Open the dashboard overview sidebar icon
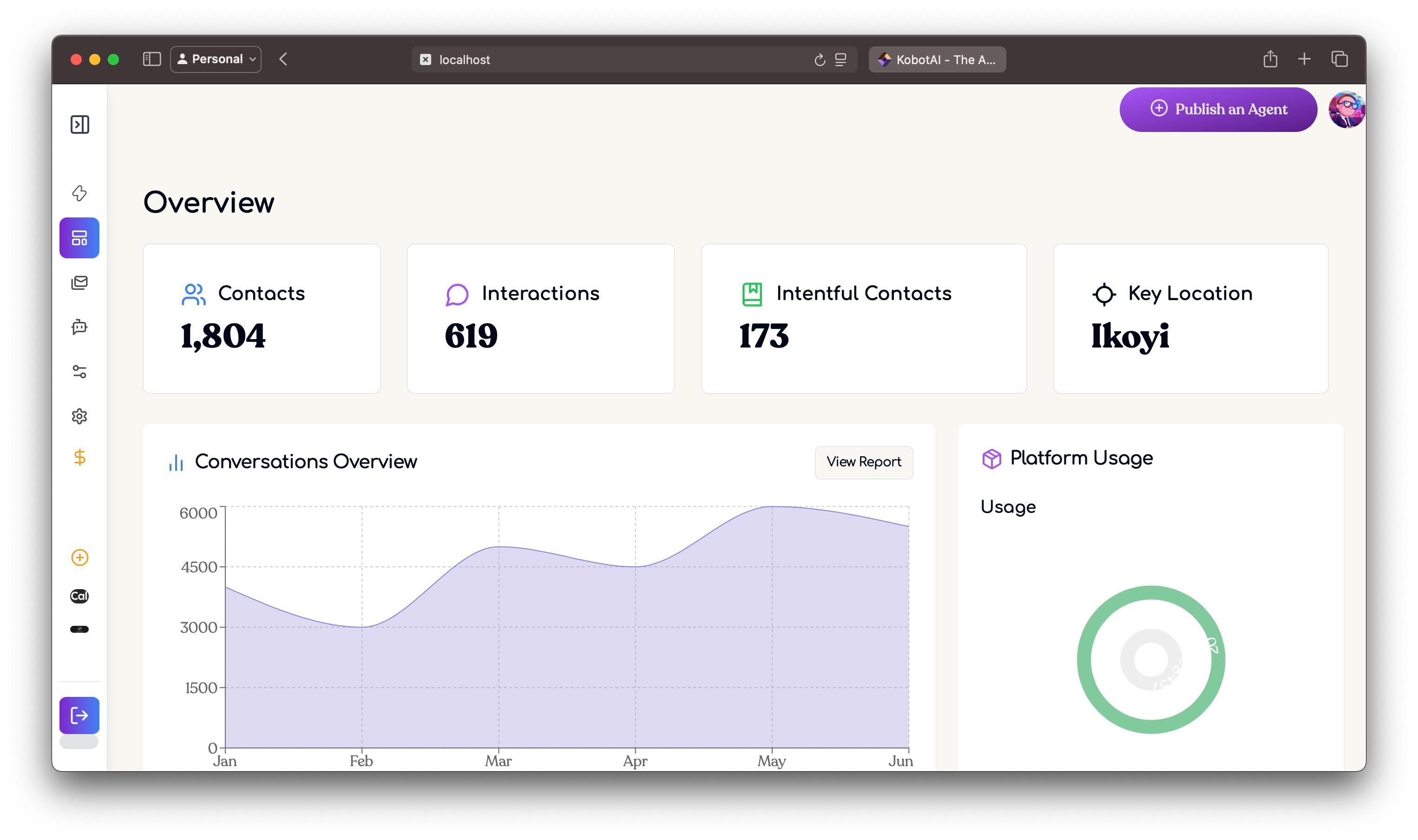Viewport: 1418px width, 840px height. pyautogui.click(x=79, y=238)
